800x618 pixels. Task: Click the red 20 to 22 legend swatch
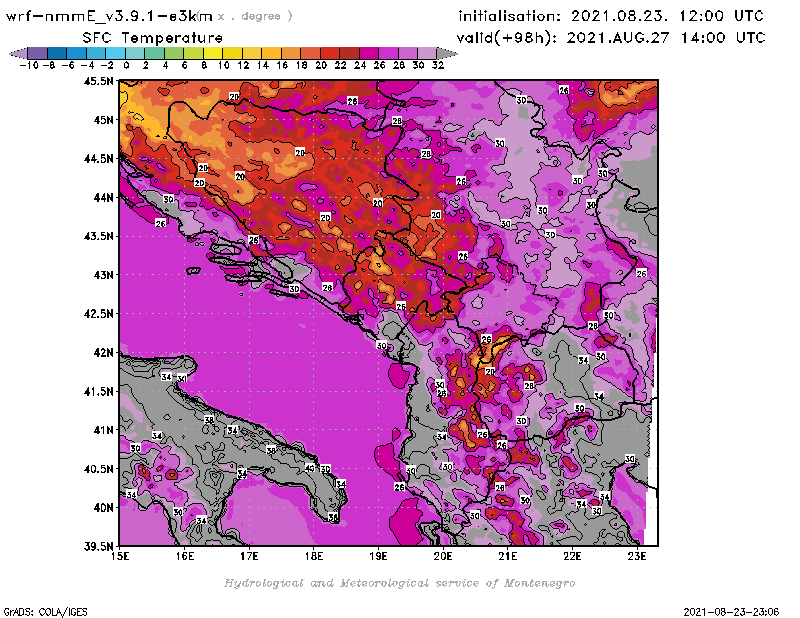coord(330,53)
